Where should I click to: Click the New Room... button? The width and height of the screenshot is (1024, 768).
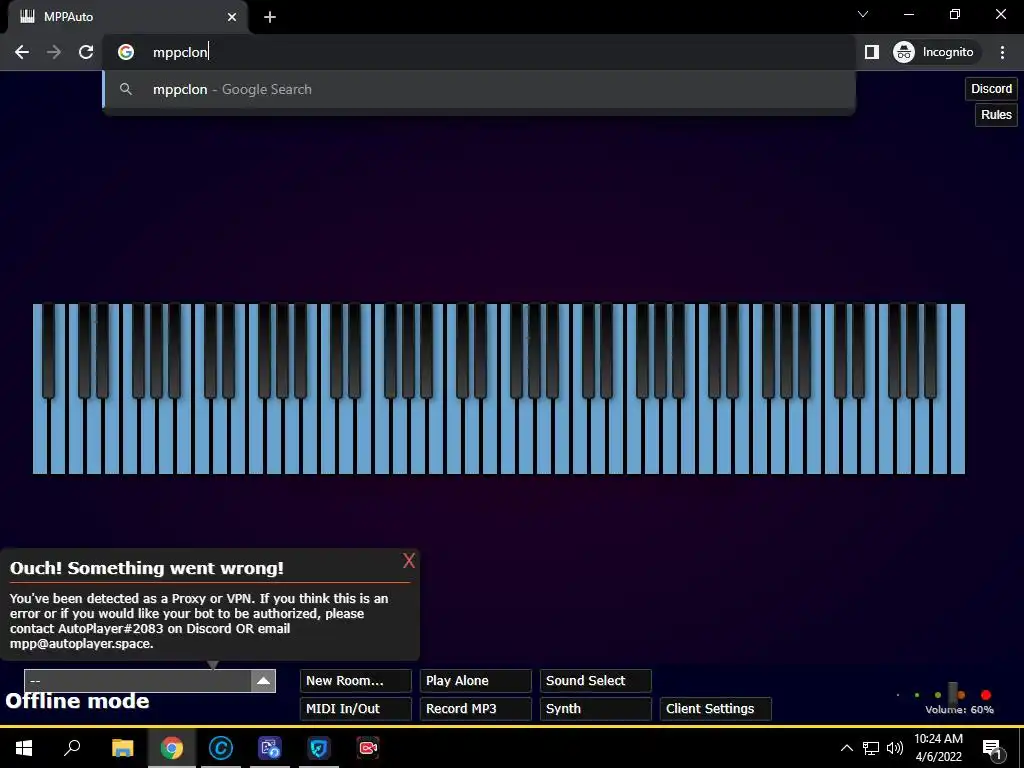(x=355, y=680)
